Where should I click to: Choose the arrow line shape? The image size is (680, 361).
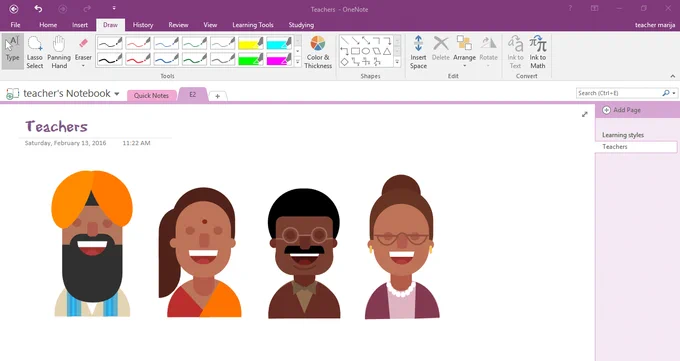(x=355, y=41)
